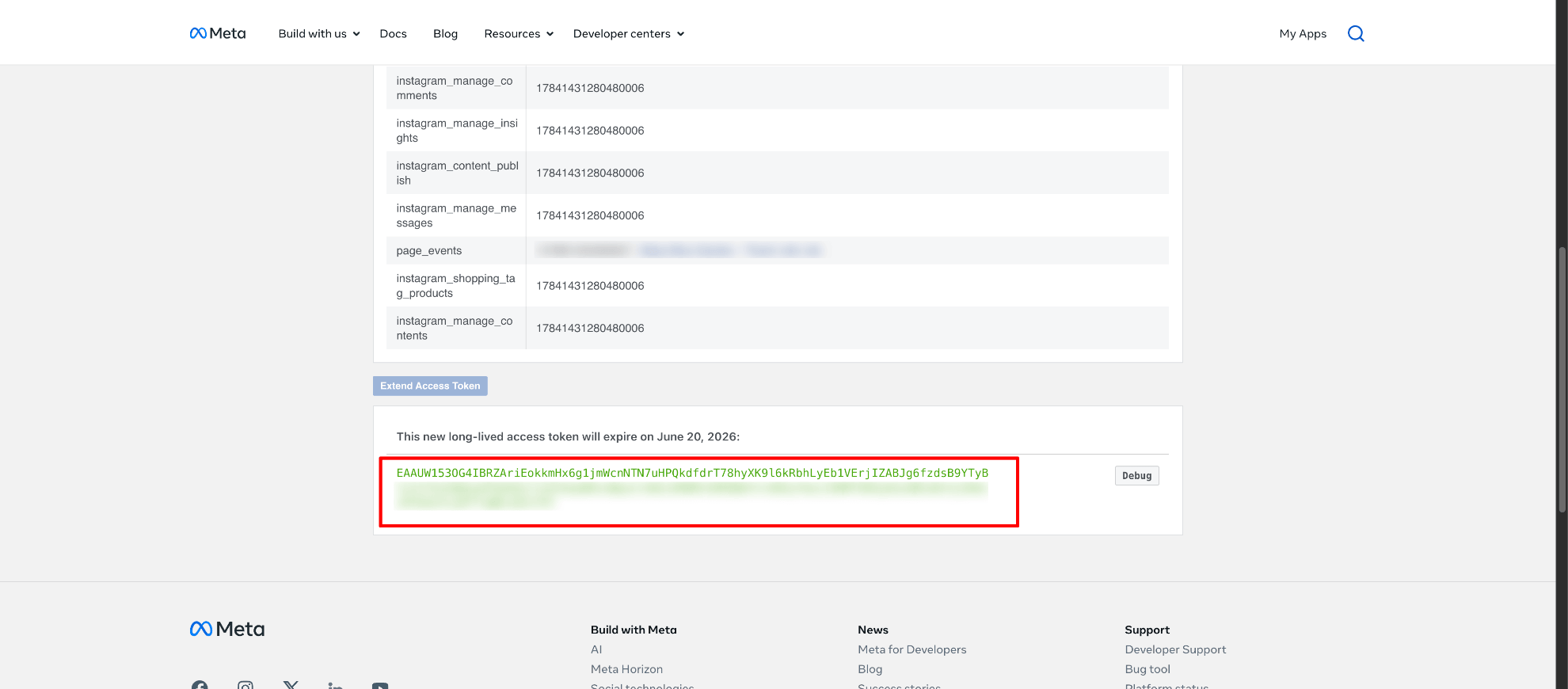Viewport: 1568px width, 689px height.
Task: Open the X social footer icon
Action: coord(291,685)
